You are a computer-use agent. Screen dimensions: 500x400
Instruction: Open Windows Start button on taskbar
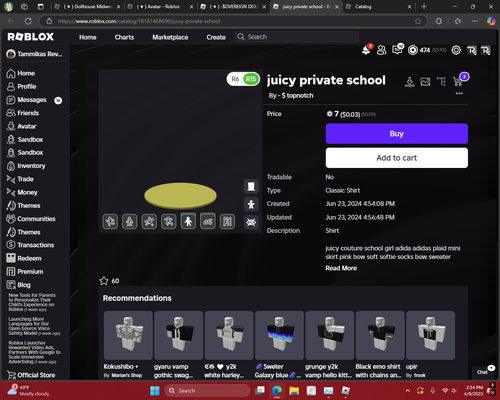155,391
